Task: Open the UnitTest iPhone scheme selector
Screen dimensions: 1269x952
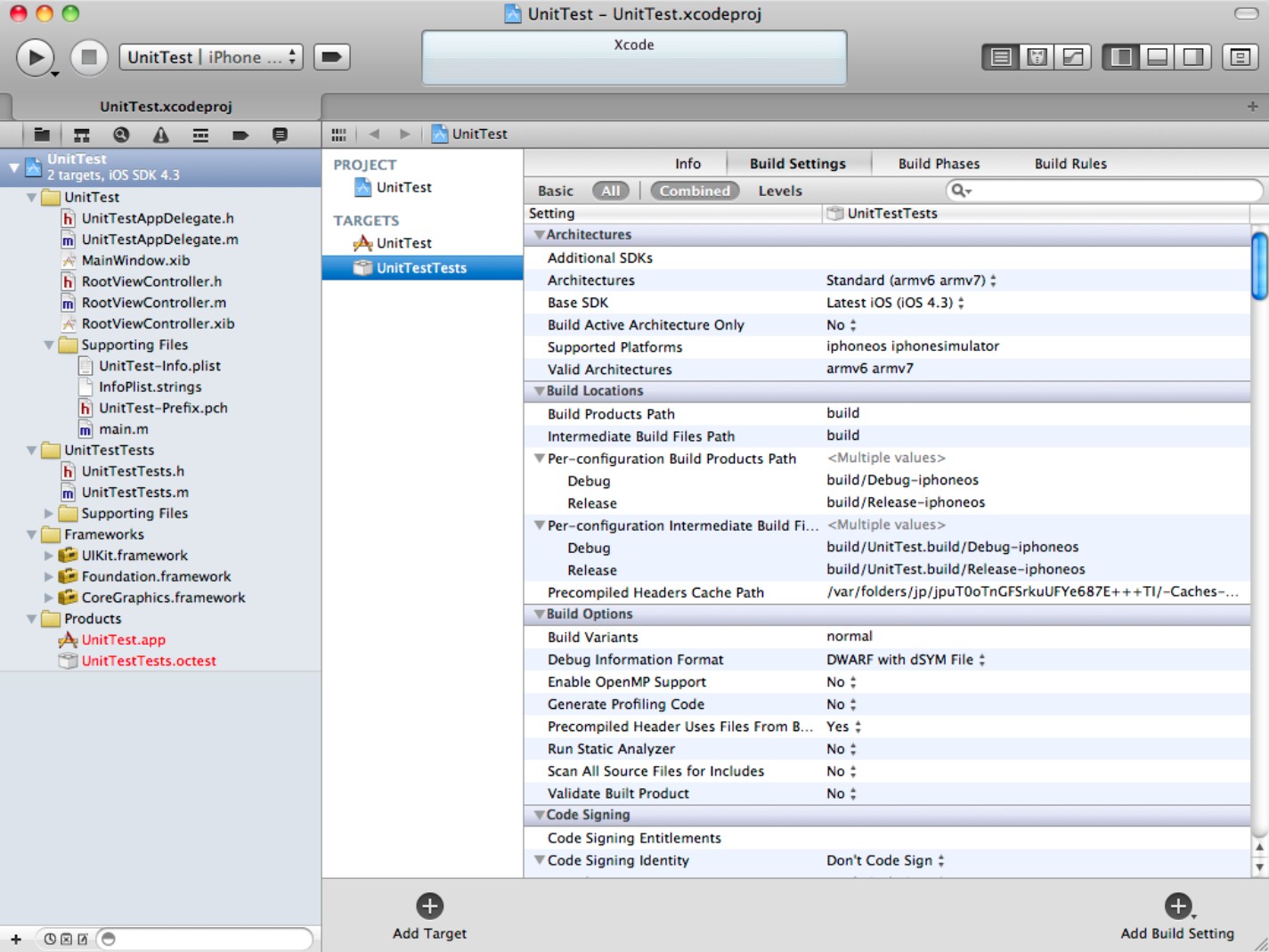Action: [211, 57]
